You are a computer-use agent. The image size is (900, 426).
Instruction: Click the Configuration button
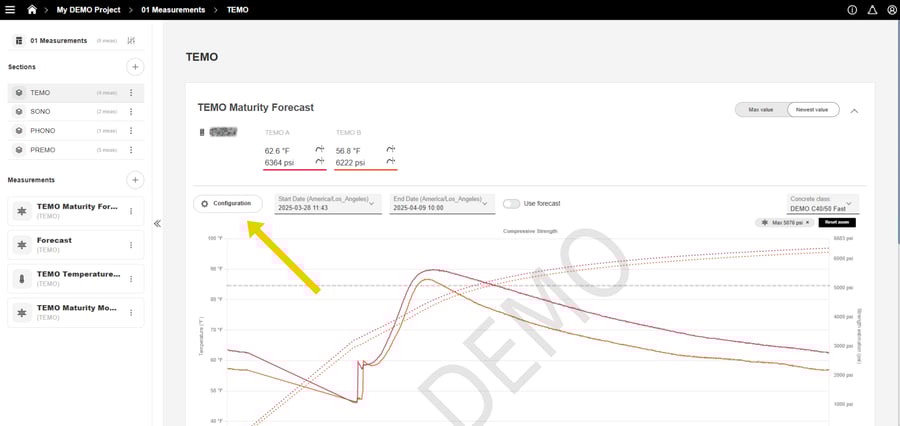click(227, 204)
